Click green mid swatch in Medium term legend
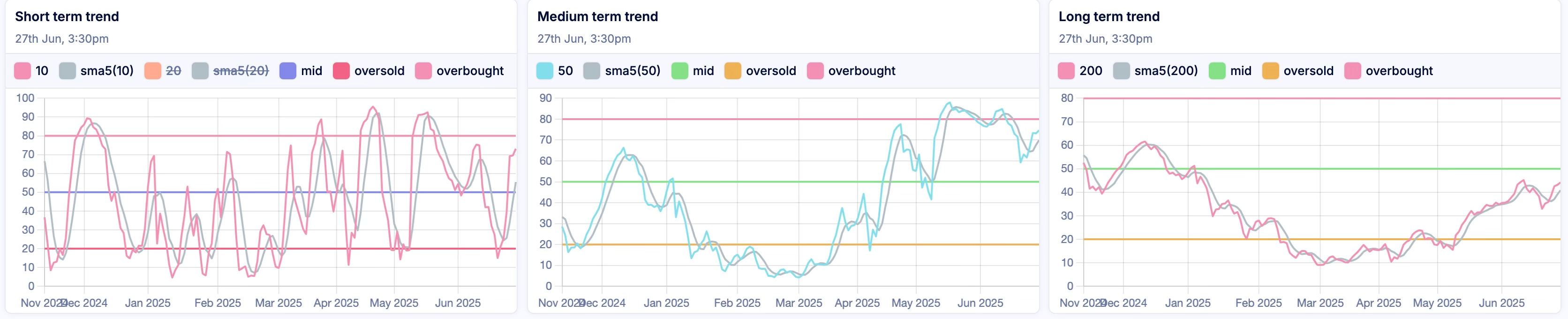Image resolution: width=1568 pixels, height=319 pixels. coord(680,71)
